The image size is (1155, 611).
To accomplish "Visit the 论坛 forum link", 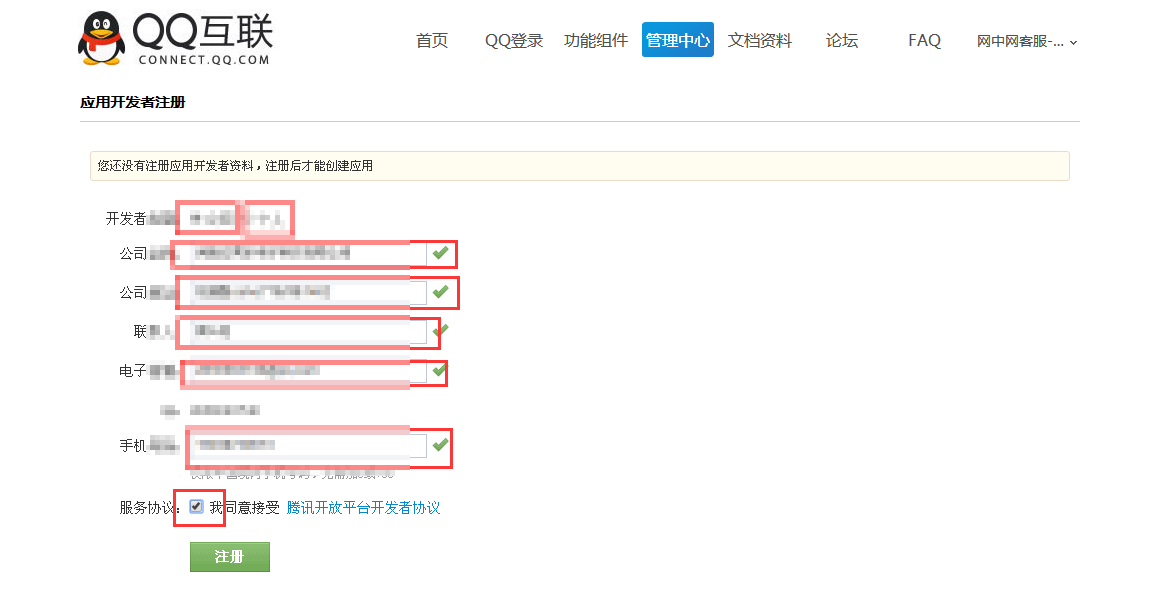I will pos(842,41).
